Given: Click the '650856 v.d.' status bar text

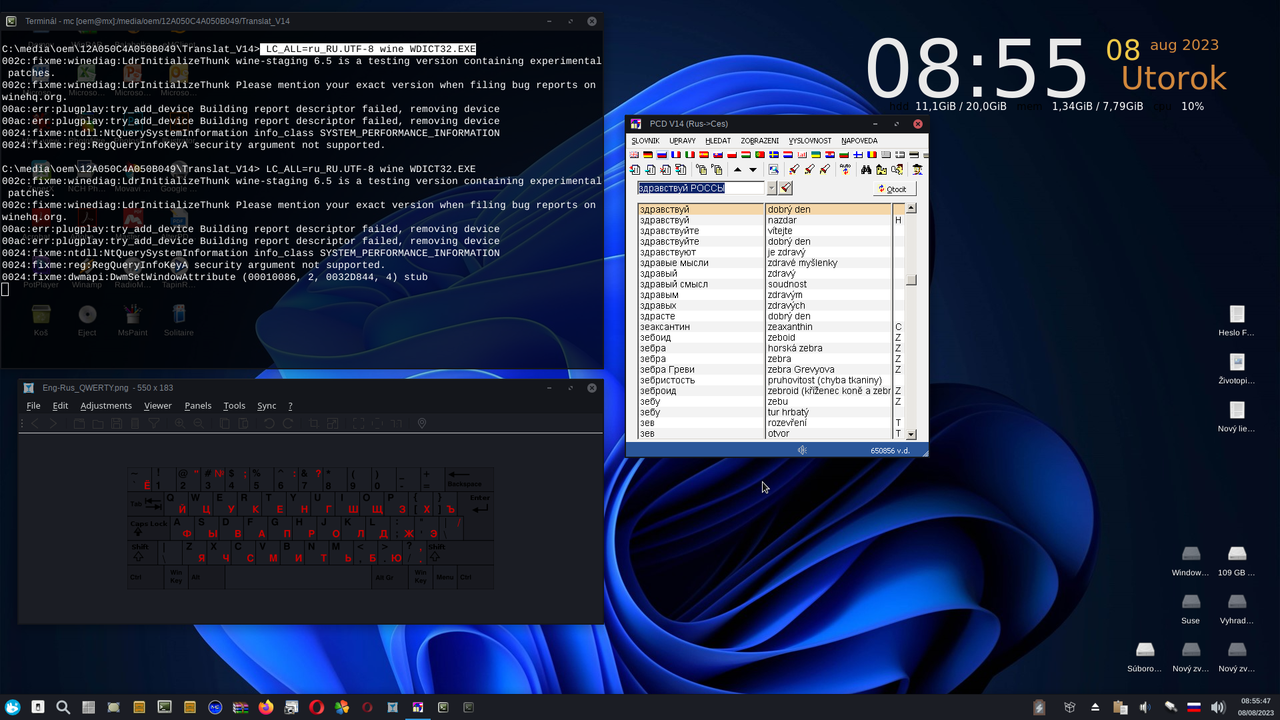Looking at the screenshot, I should coord(890,451).
